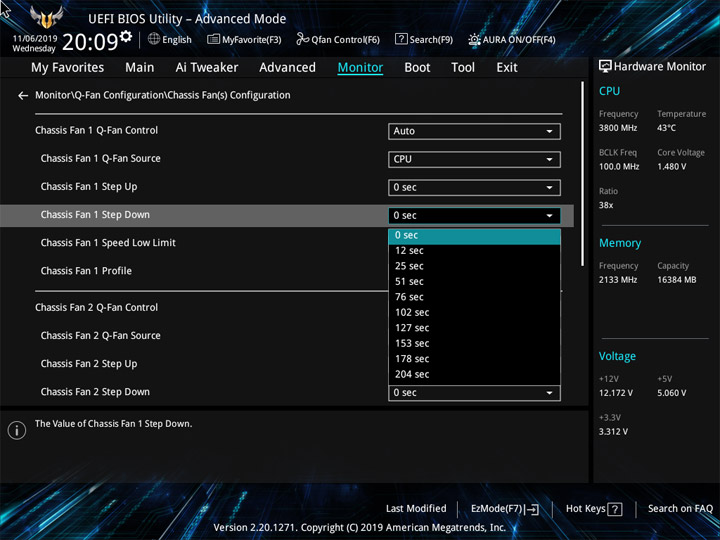This screenshot has height=540, width=720.
Task: Open Hot Keys help
Action: (x=594, y=509)
